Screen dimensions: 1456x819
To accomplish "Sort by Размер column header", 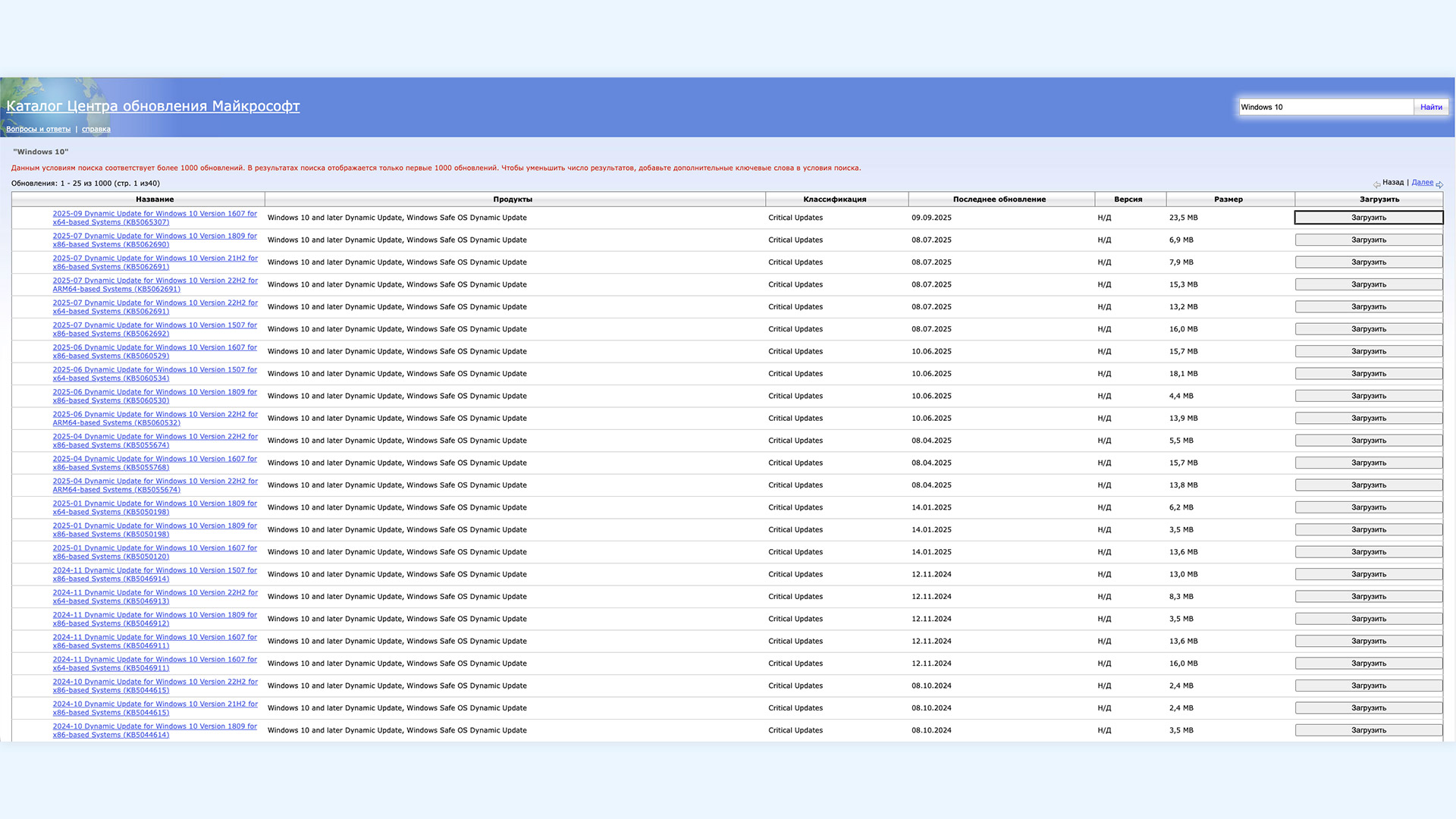I will point(1228,199).
